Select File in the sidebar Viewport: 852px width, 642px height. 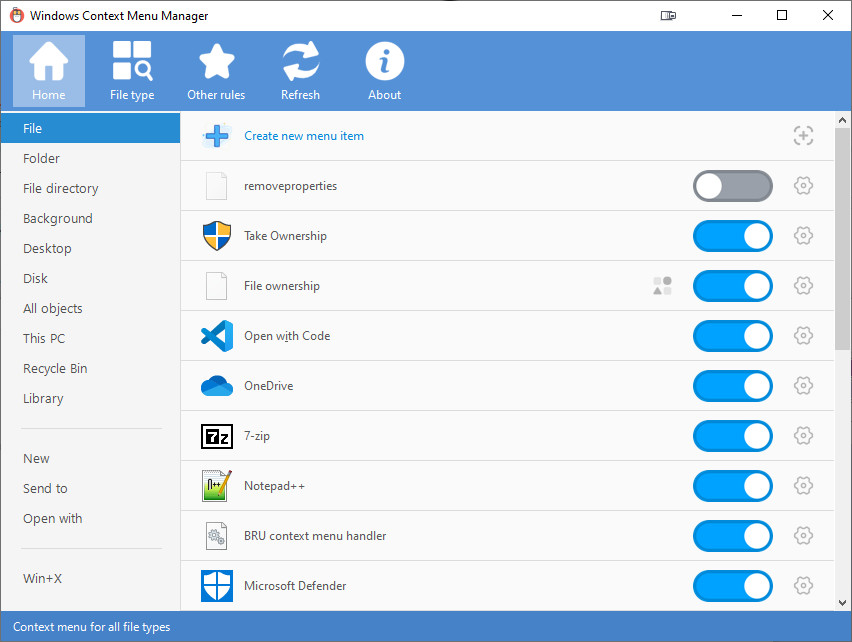tap(90, 128)
